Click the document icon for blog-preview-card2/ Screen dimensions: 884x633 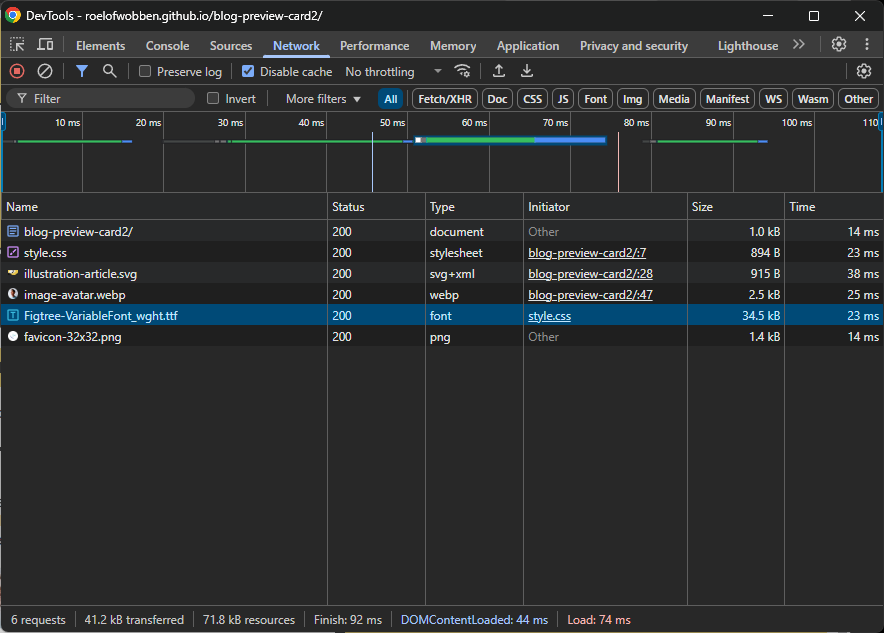coord(13,231)
